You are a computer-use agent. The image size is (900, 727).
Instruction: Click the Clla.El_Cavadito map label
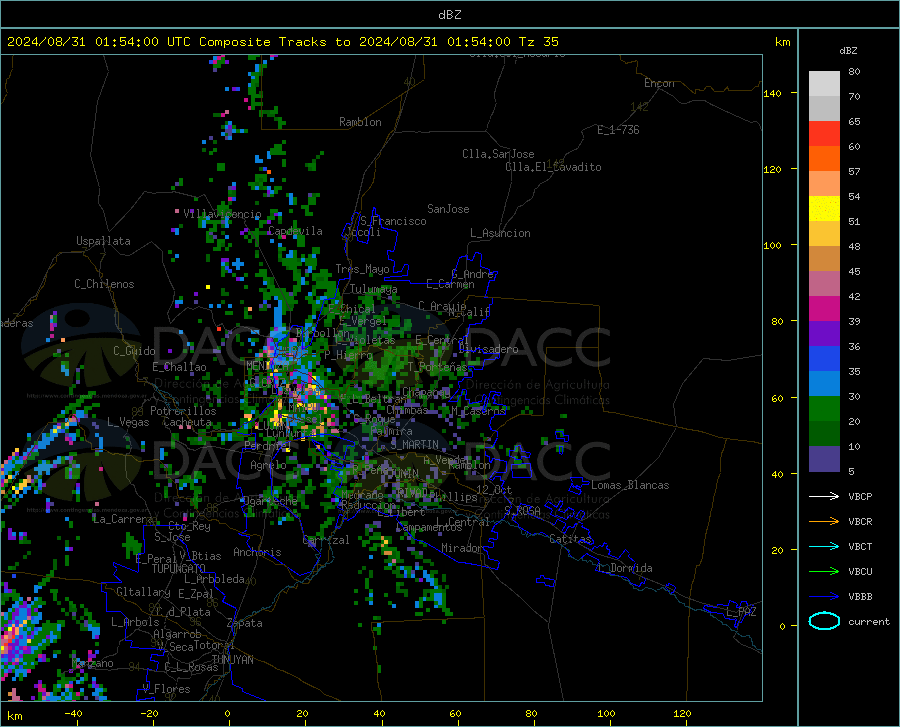pos(553,167)
